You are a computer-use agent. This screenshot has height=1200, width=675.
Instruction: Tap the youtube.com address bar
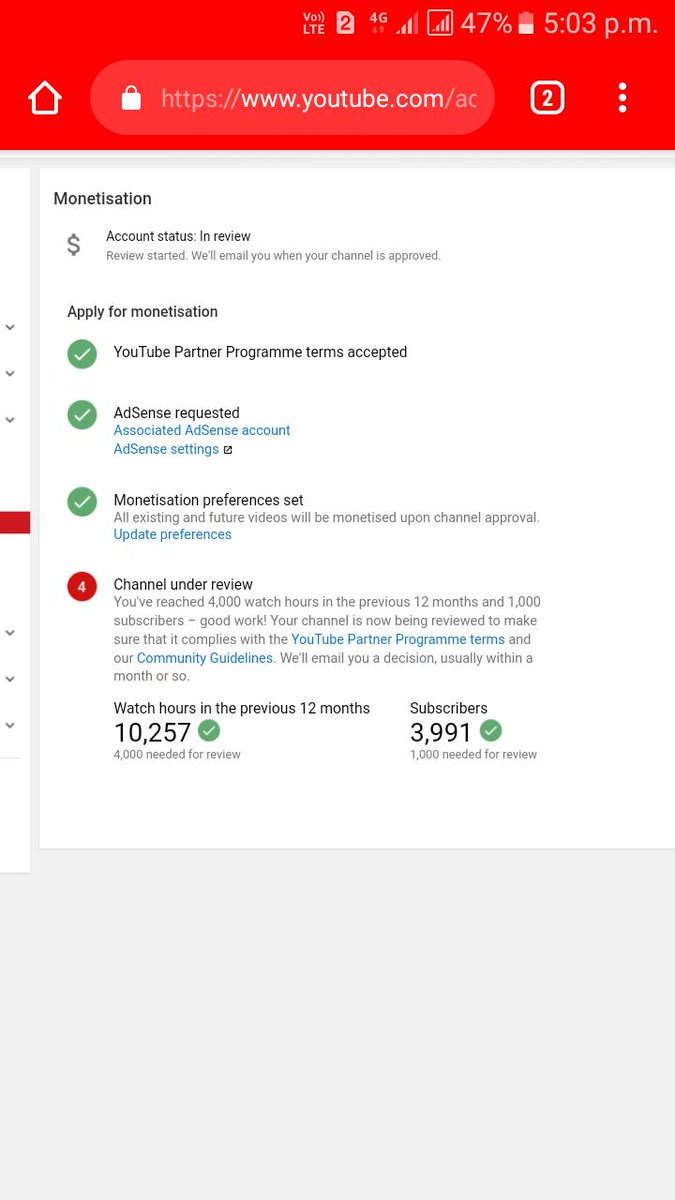292,98
